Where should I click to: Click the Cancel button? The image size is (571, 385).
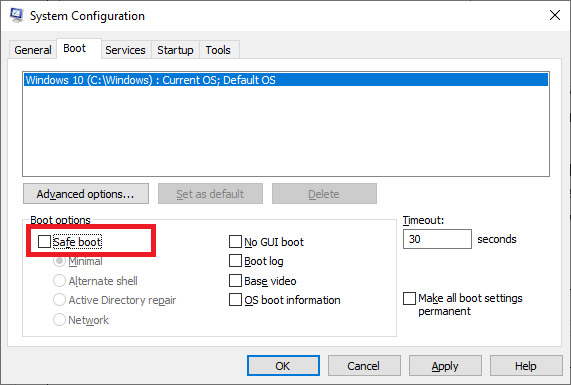pos(364,366)
